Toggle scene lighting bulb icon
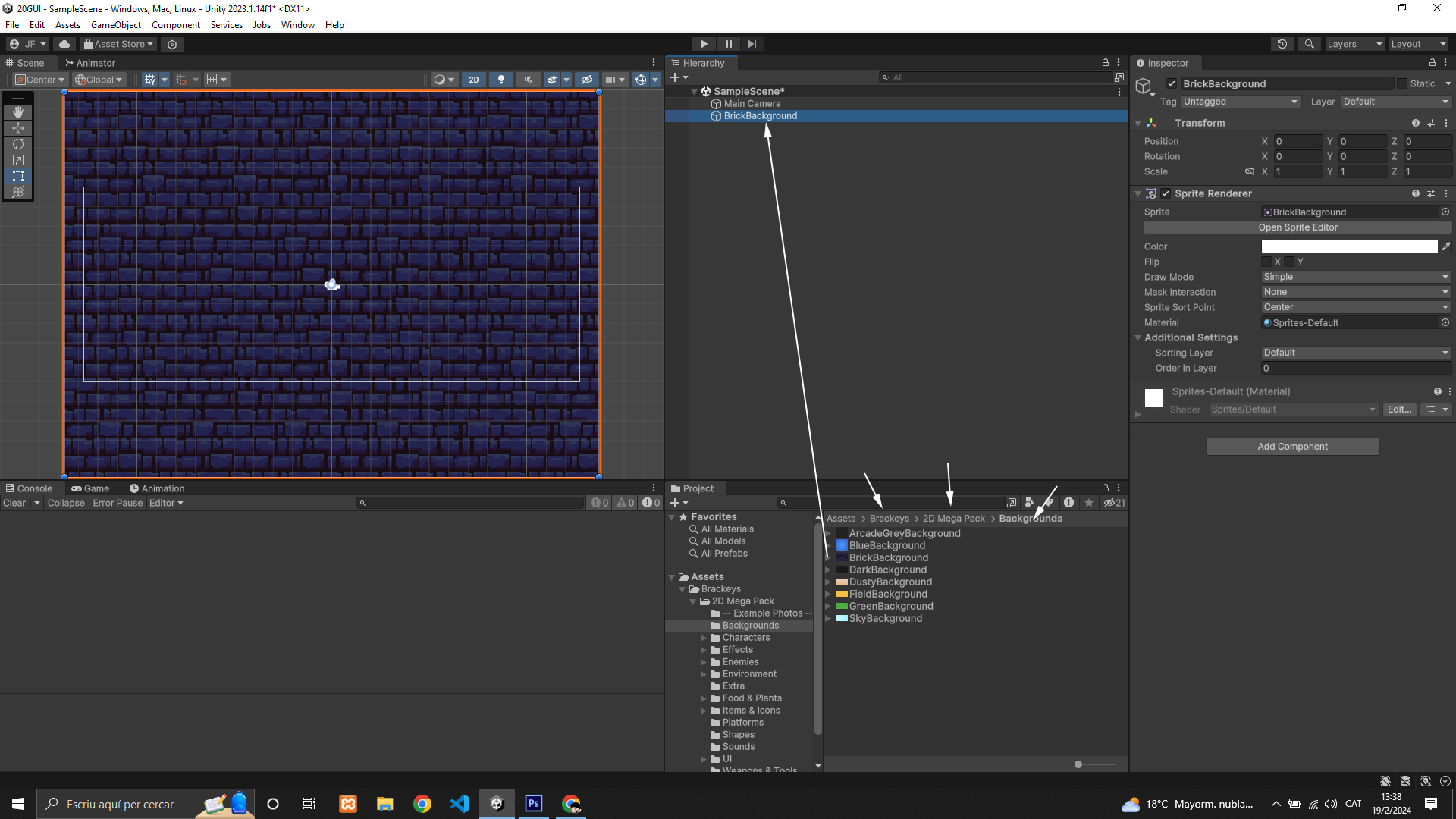The width and height of the screenshot is (1456, 819). (500, 80)
